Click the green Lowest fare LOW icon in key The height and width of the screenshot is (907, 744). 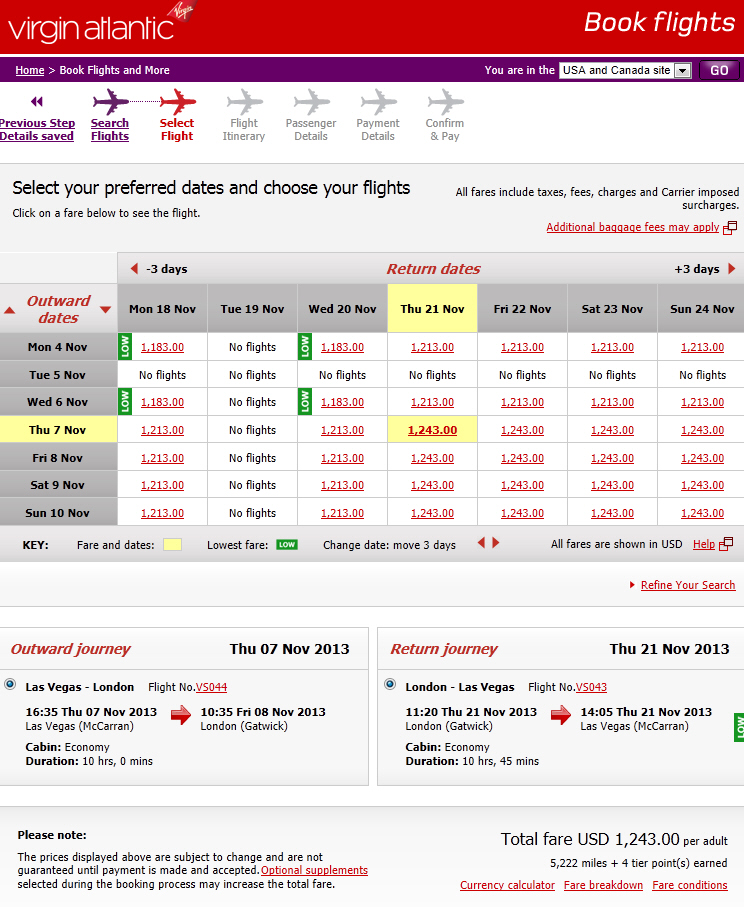pyautogui.click(x=287, y=544)
